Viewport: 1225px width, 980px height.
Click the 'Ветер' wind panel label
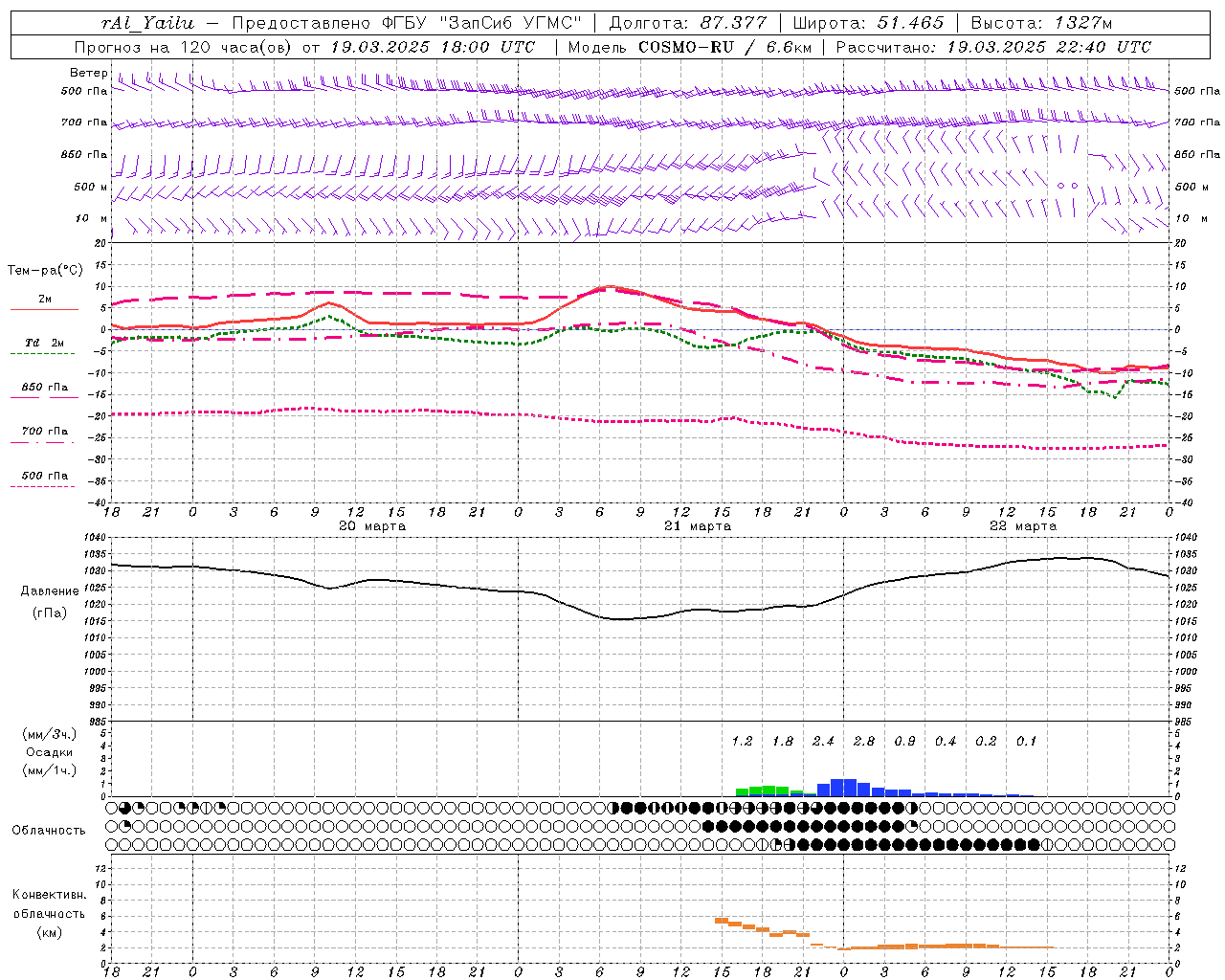coord(88,73)
